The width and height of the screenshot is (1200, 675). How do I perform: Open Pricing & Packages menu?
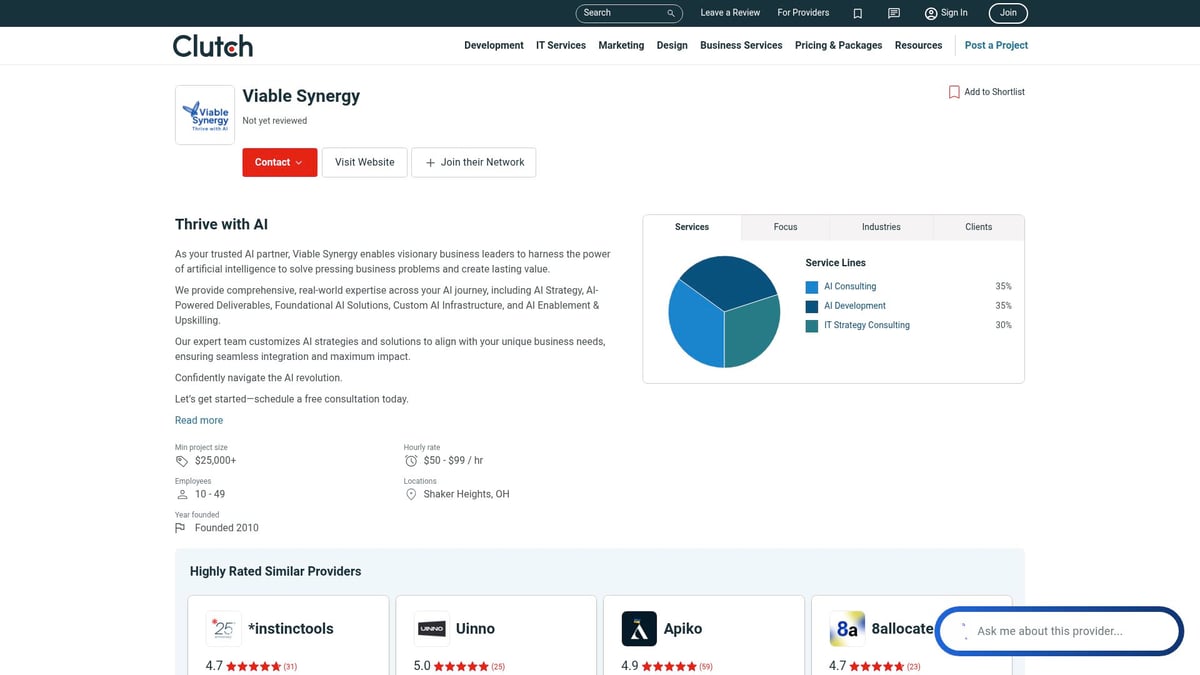tap(839, 46)
